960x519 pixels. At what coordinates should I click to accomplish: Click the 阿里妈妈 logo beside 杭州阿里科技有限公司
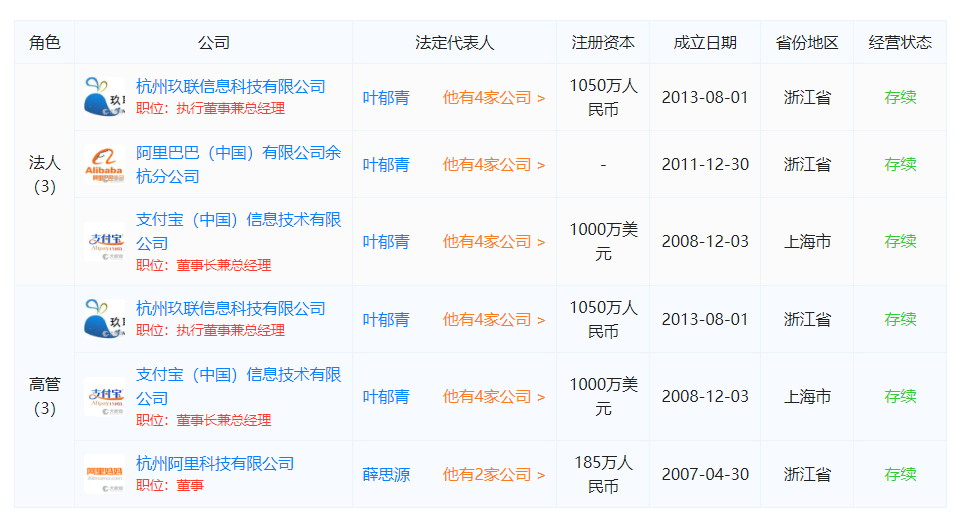point(105,474)
